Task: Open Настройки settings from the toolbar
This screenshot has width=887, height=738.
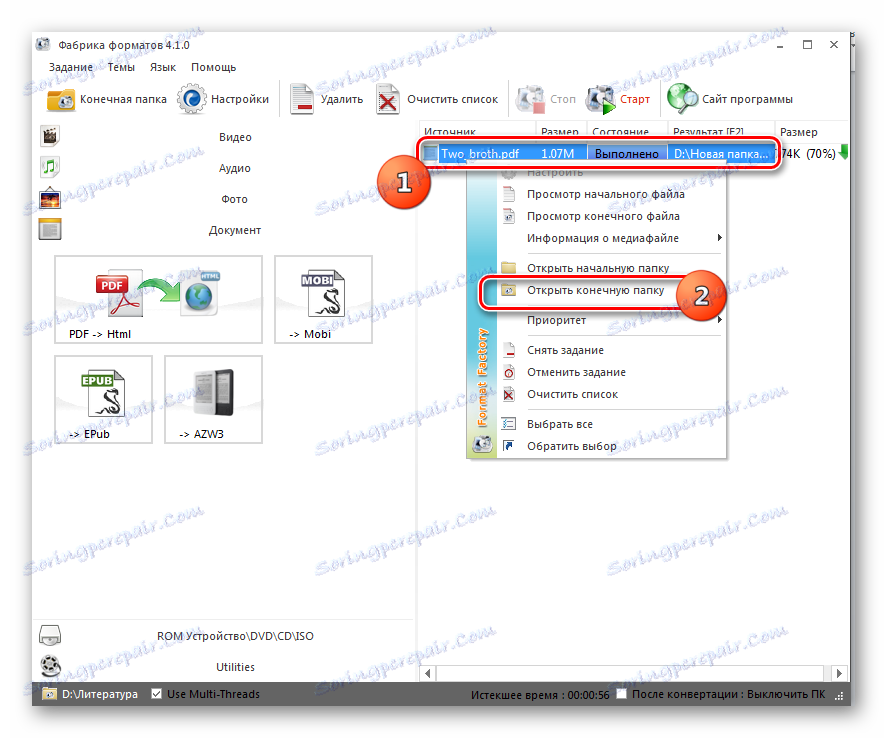Action: (223, 100)
